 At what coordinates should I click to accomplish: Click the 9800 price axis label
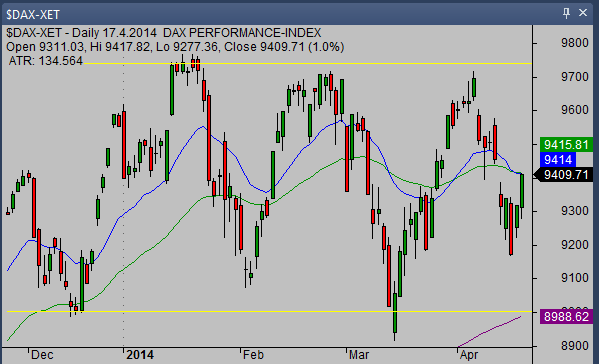pos(575,43)
